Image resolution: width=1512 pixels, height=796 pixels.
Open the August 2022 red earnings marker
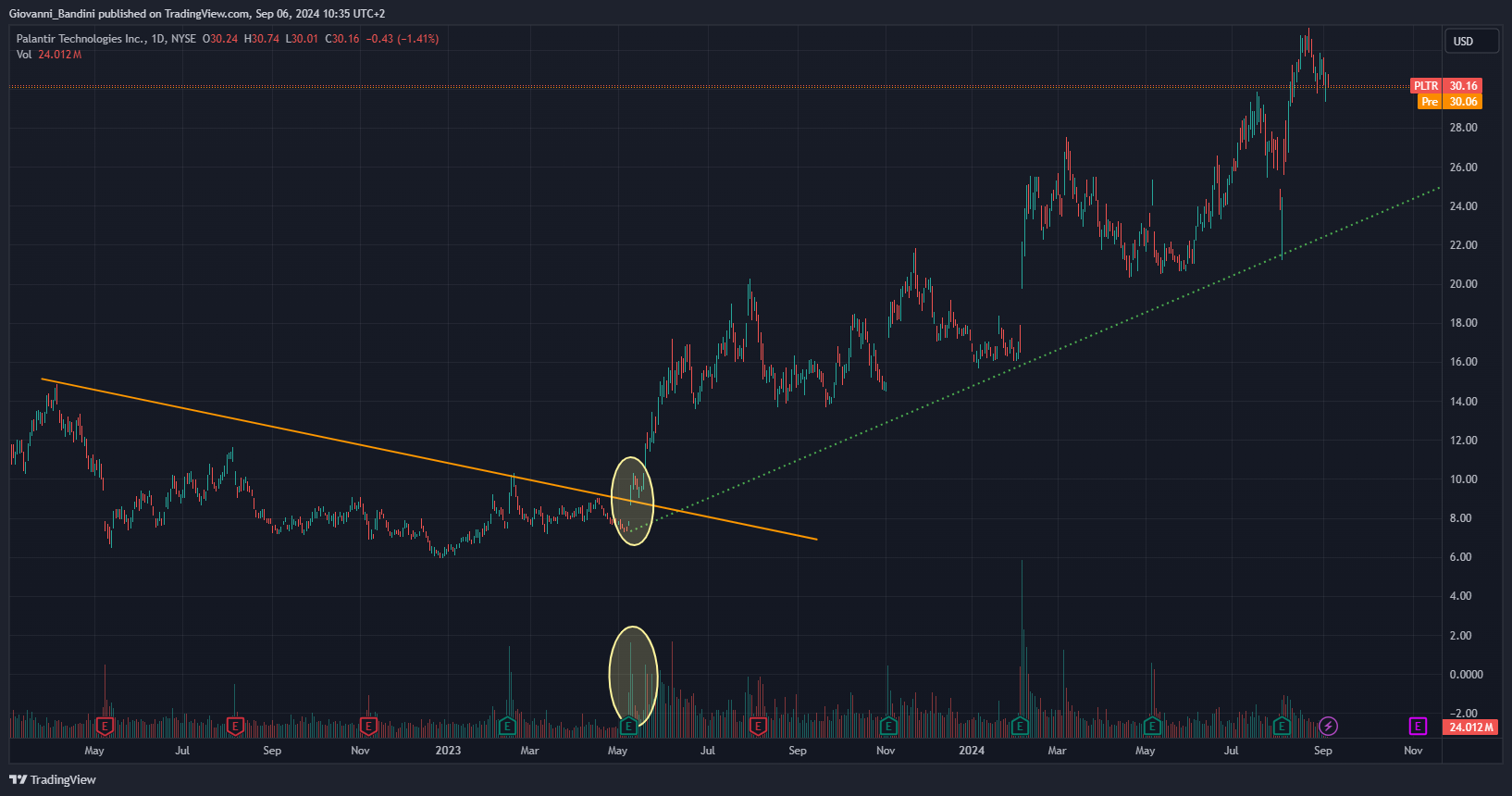[x=235, y=727]
